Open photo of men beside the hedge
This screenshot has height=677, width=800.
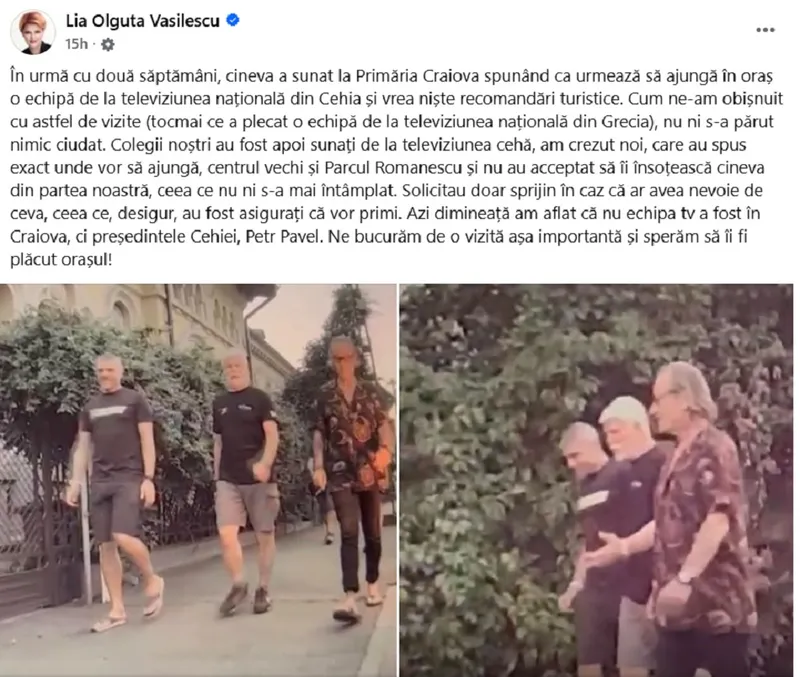click(x=596, y=481)
